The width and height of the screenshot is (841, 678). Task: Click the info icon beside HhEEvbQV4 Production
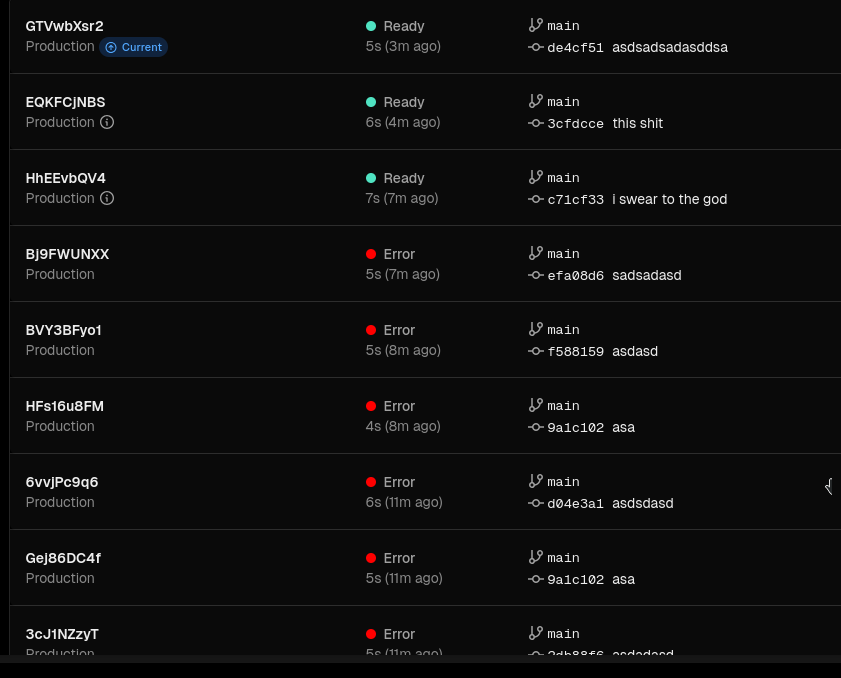click(x=107, y=198)
